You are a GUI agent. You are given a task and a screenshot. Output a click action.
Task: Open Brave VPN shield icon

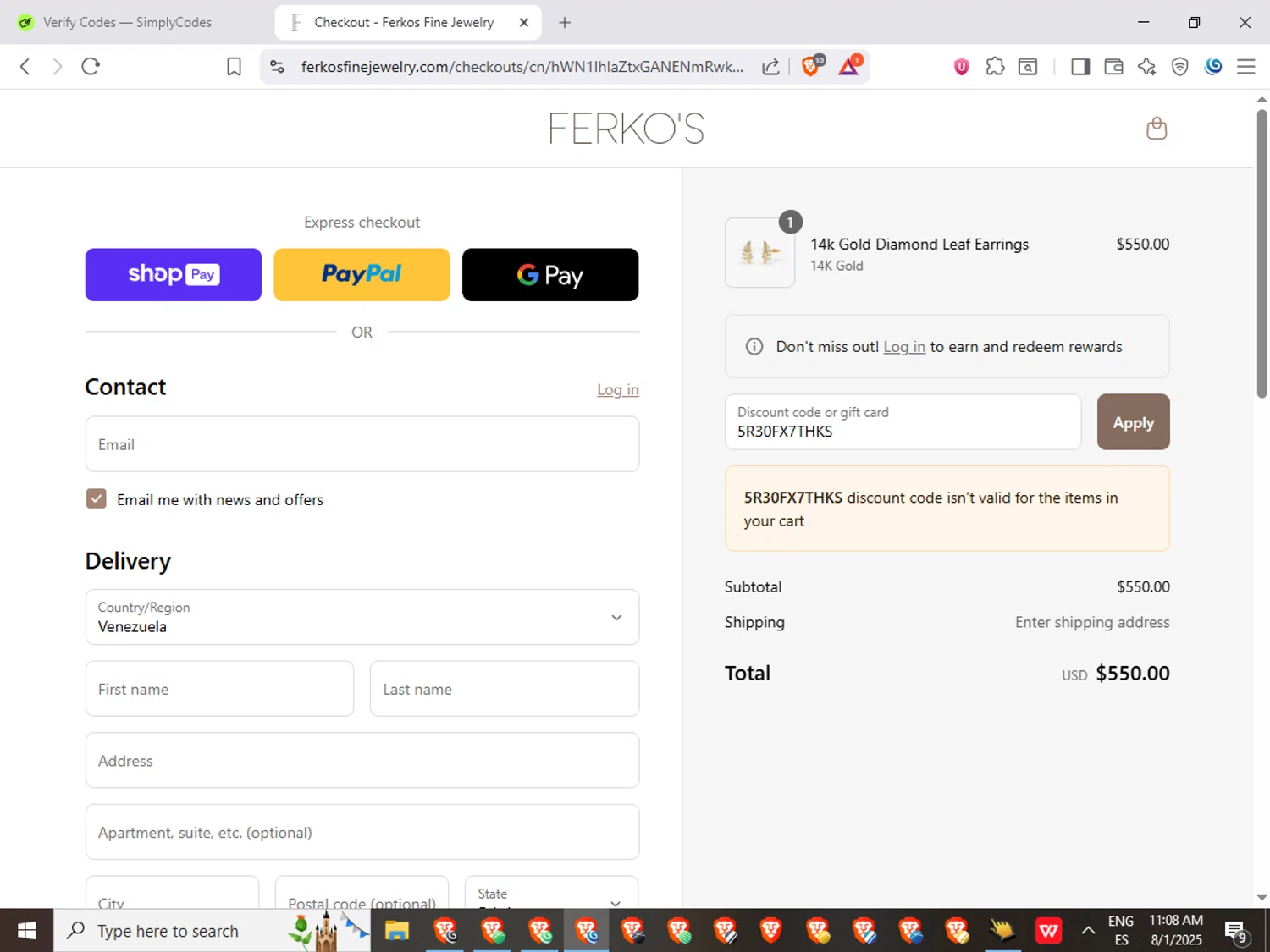(x=1179, y=67)
